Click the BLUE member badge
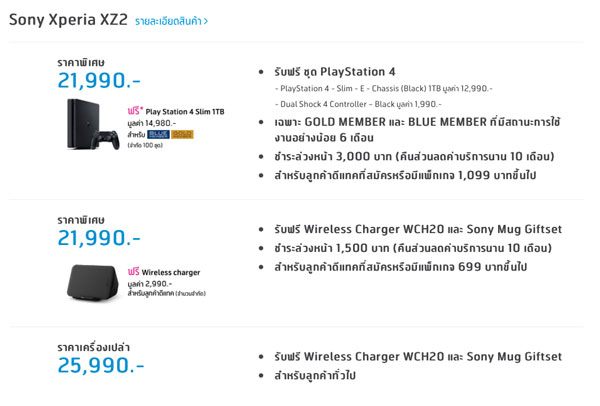Viewport: 600px width, 406px height. (158, 134)
